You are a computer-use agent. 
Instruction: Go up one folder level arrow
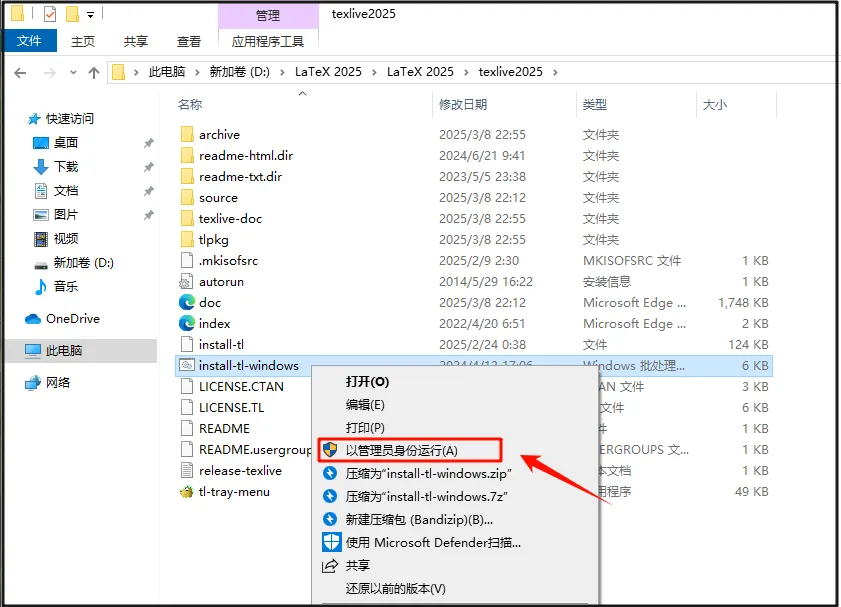(x=94, y=72)
